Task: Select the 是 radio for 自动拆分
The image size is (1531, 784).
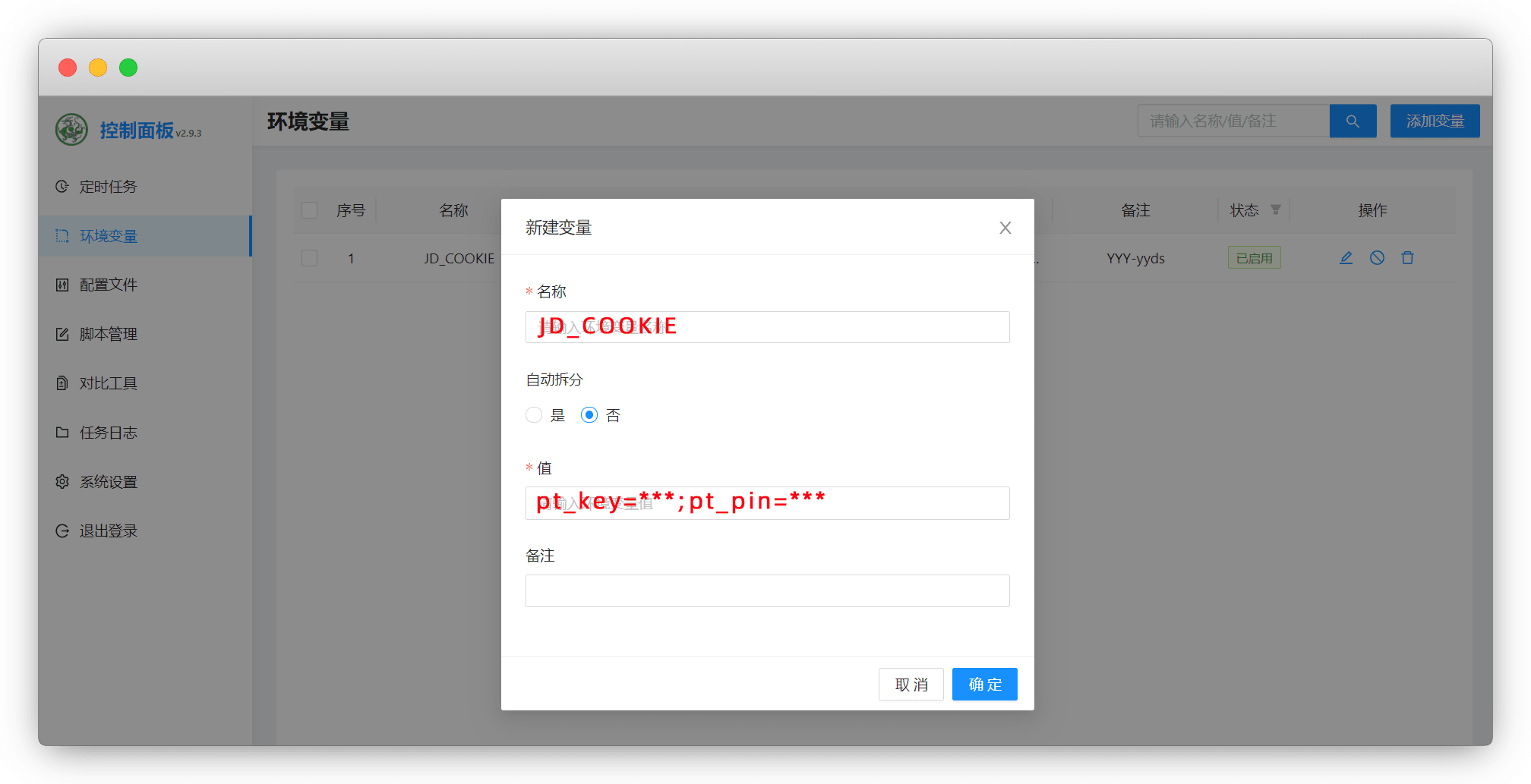Action: pos(534,415)
